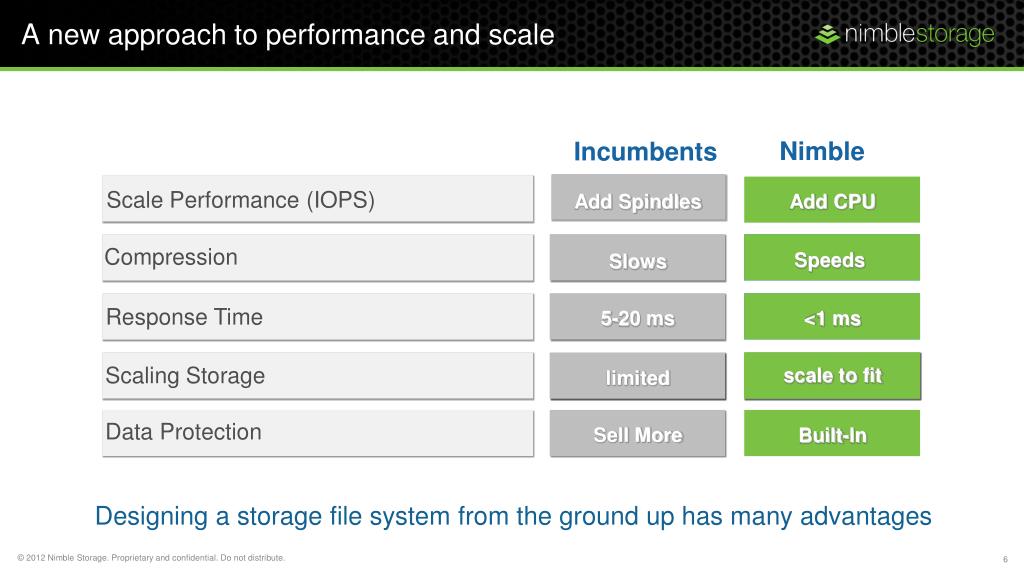Click the Nimble Storage logo icon
The image size is (1024, 576).
827,34
